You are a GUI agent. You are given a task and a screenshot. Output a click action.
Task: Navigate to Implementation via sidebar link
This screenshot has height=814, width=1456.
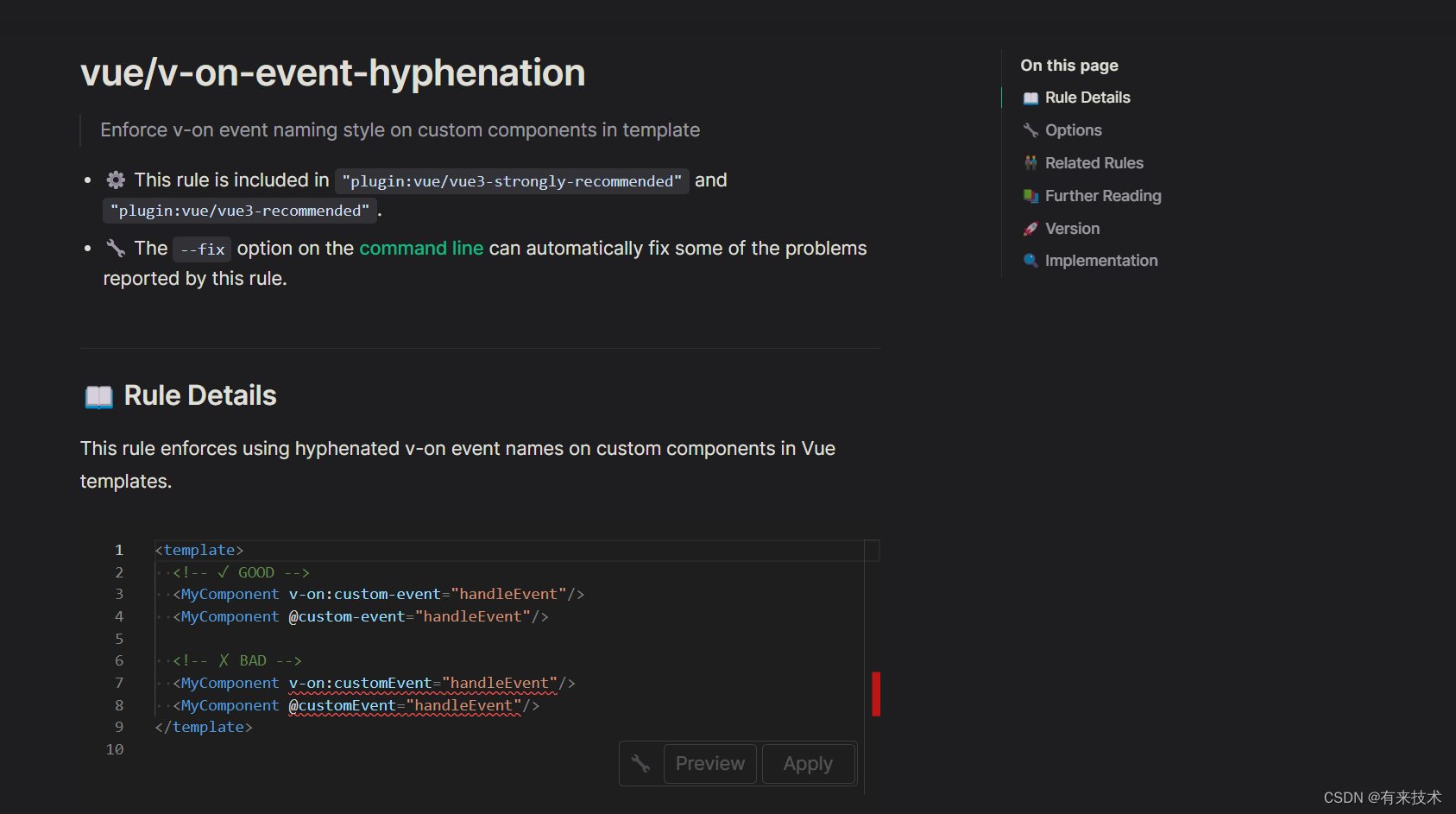pyautogui.click(x=1102, y=261)
